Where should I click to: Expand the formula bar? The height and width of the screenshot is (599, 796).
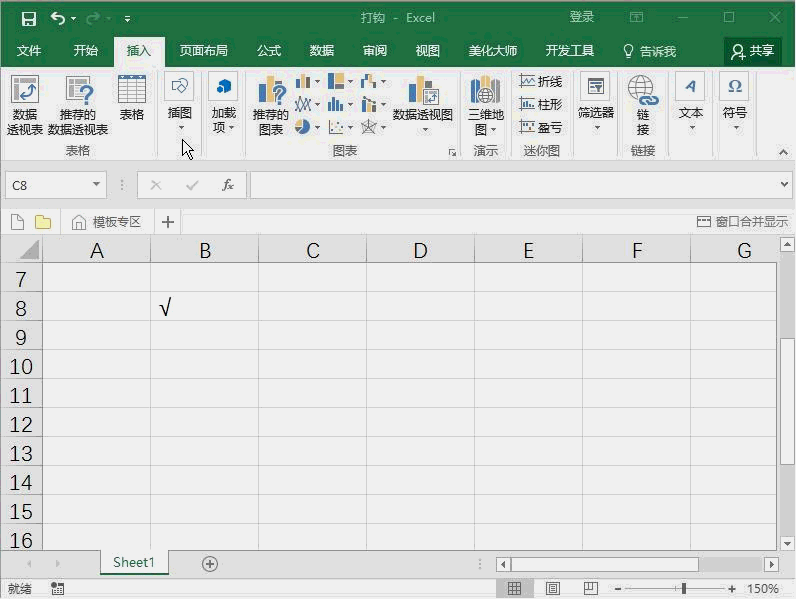coord(784,184)
